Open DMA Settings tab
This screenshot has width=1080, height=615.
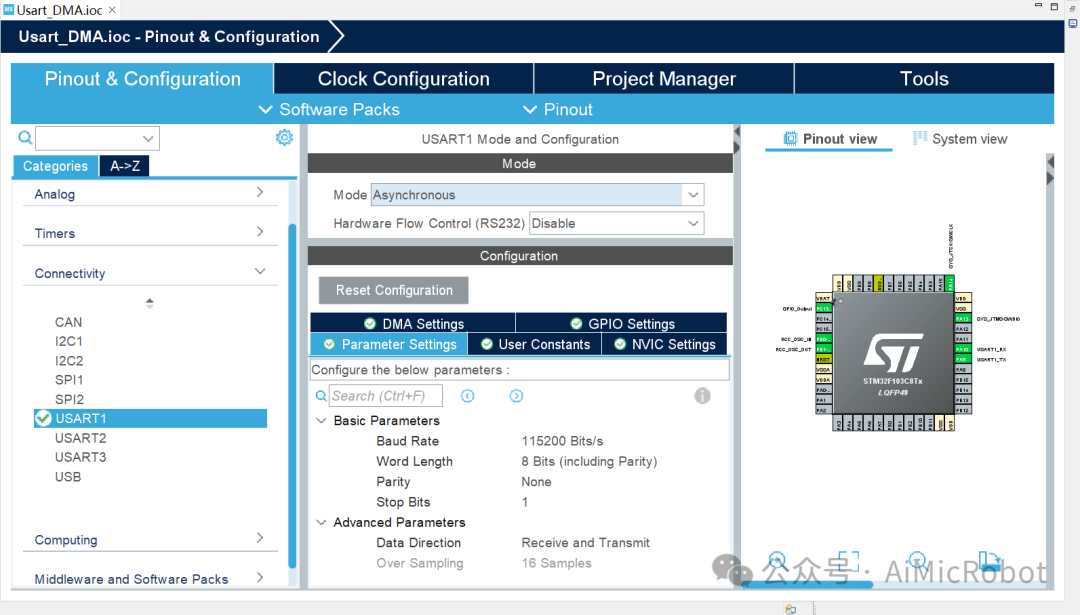pyautogui.click(x=413, y=323)
